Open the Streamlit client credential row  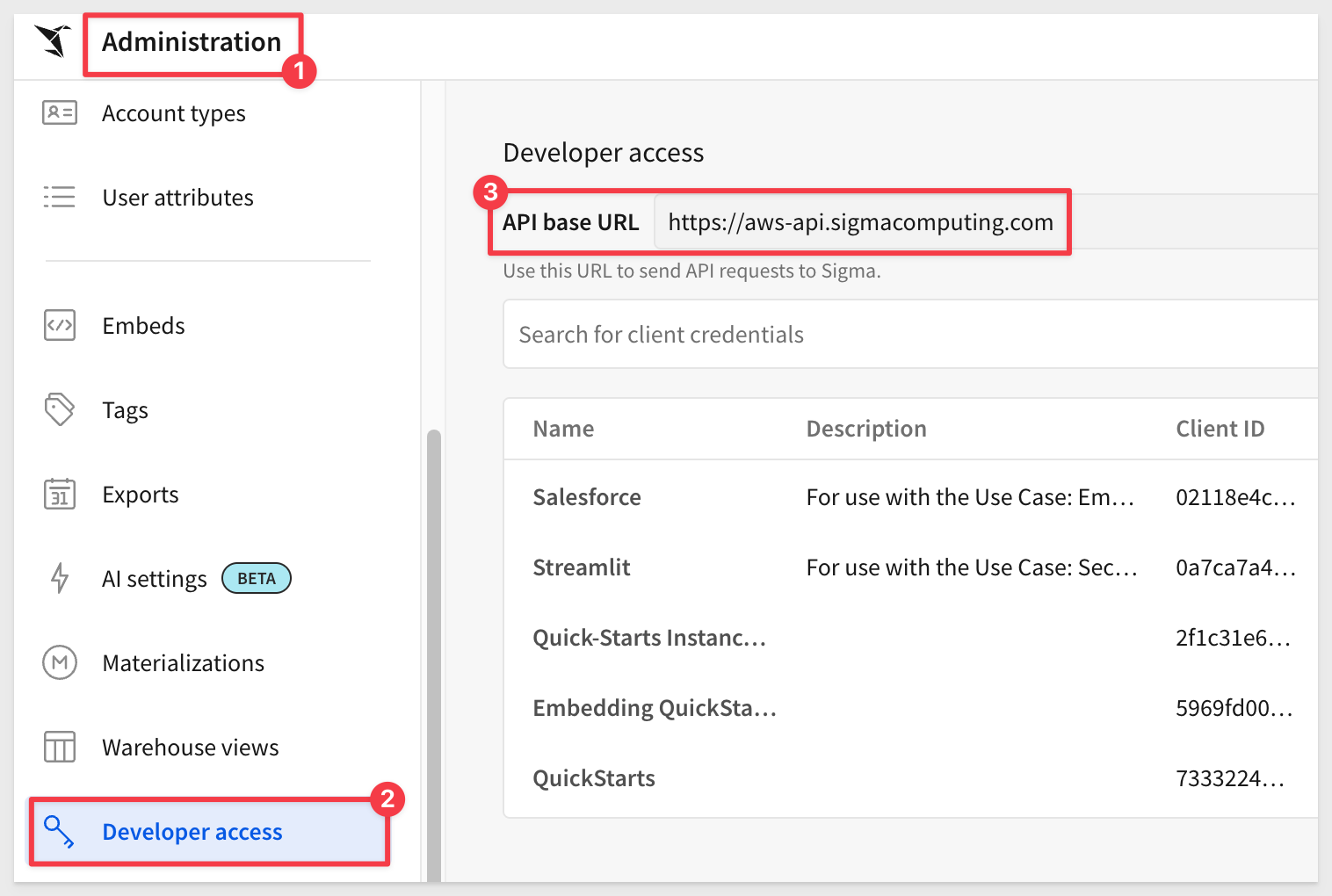582,567
